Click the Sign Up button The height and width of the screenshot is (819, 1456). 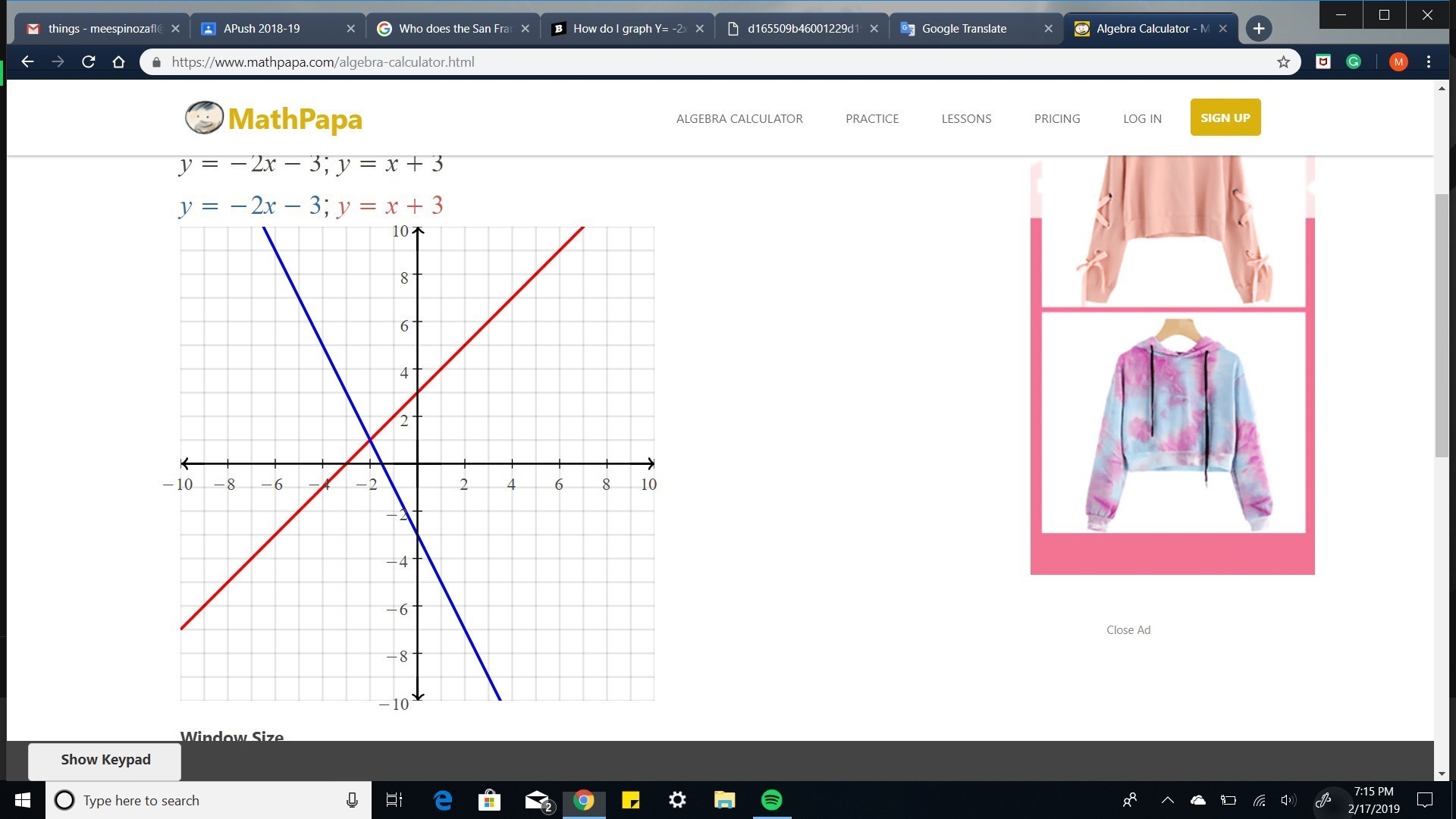pyautogui.click(x=1225, y=118)
